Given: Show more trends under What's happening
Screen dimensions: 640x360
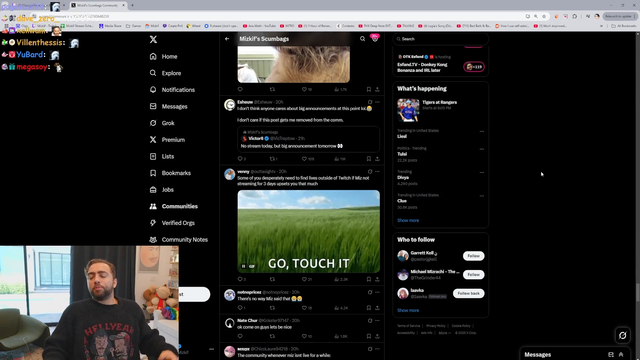Looking at the screenshot, I should pyautogui.click(x=408, y=220).
